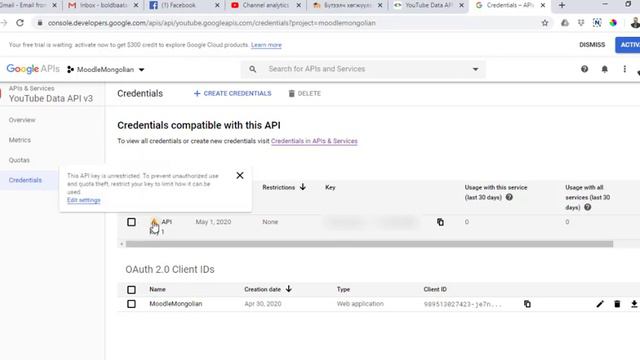Image resolution: width=640 pixels, height=360 pixels.
Task: Sort API keys by Restrictions arrow
Action: [x=302, y=187]
